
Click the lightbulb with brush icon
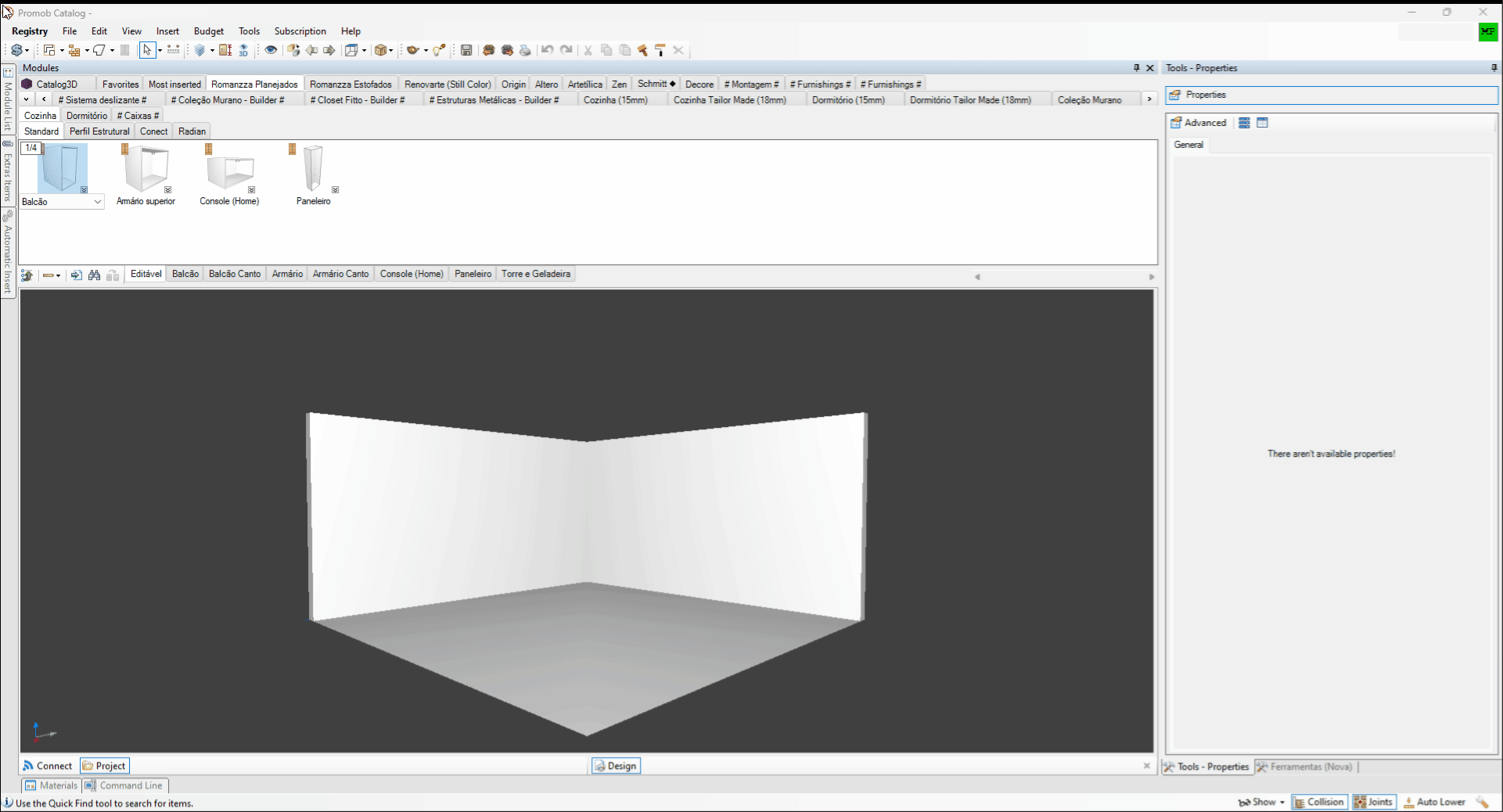click(x=439, y=50)
